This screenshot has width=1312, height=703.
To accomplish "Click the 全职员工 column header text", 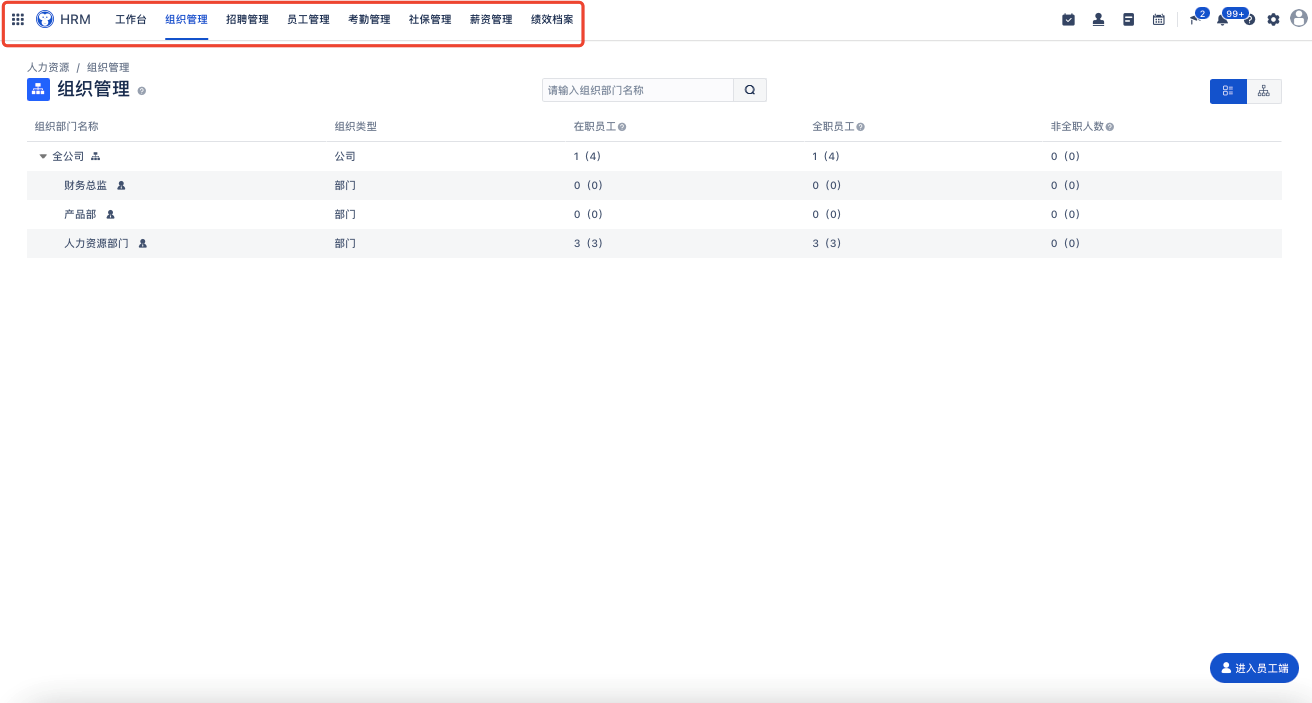I will point(833,127).
